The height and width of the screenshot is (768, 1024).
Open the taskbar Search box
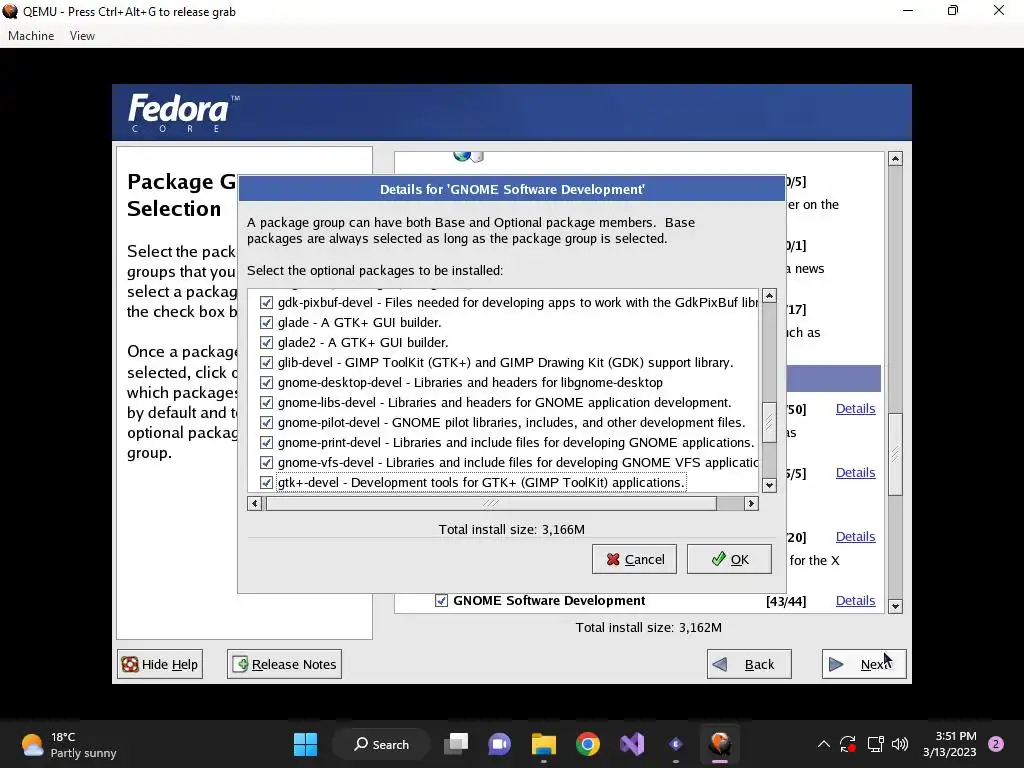pyautogui.click(x=381, y=744)
